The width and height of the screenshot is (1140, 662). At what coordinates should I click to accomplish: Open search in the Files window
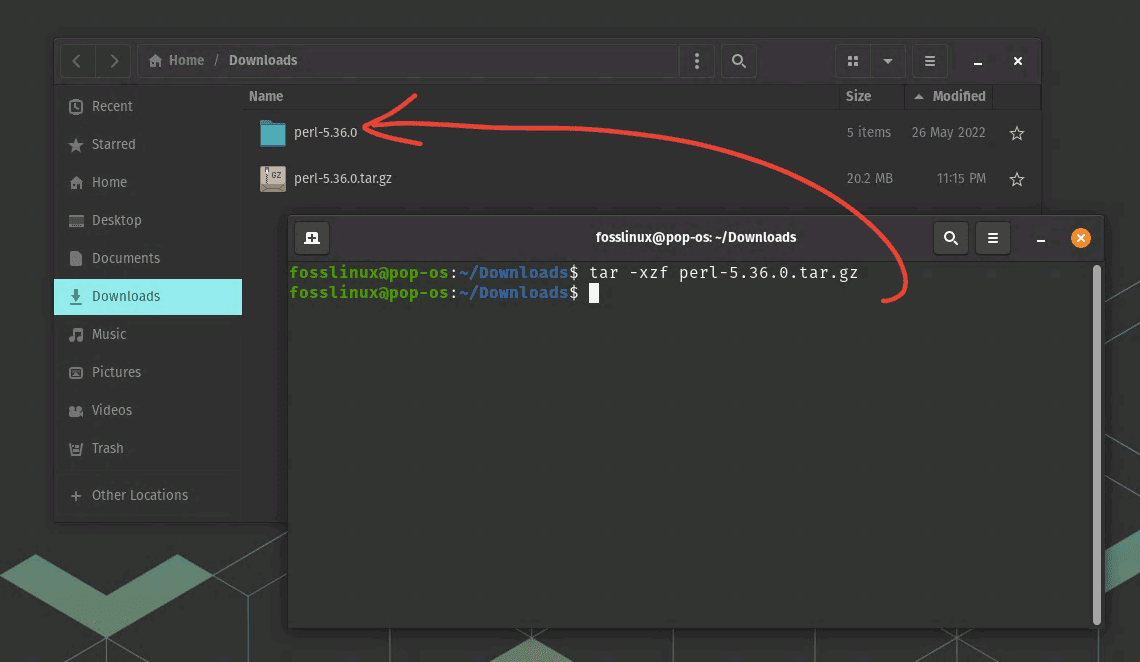[739, 61]
